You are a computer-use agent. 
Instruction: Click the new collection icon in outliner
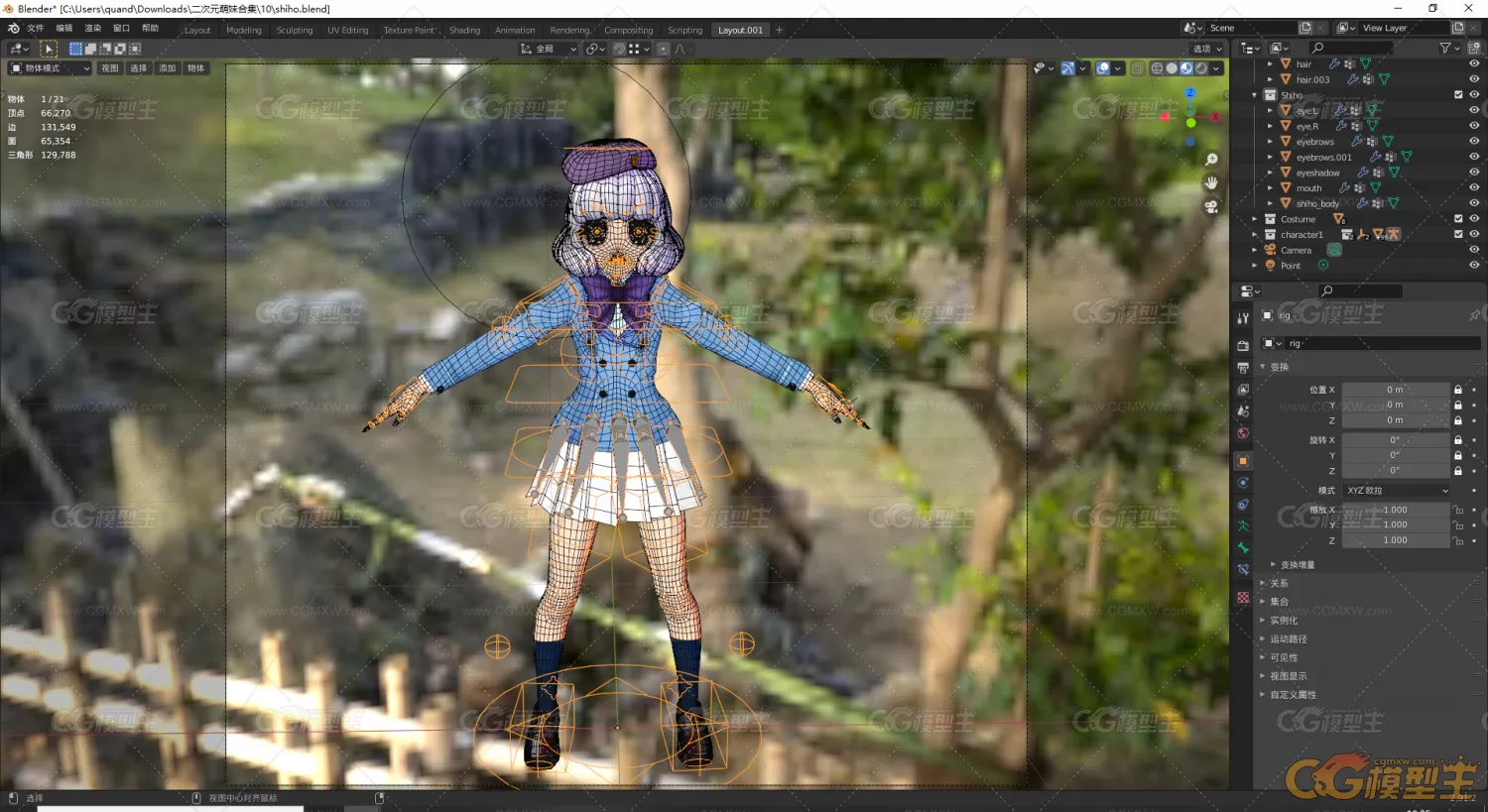[x=1474, y=48]
